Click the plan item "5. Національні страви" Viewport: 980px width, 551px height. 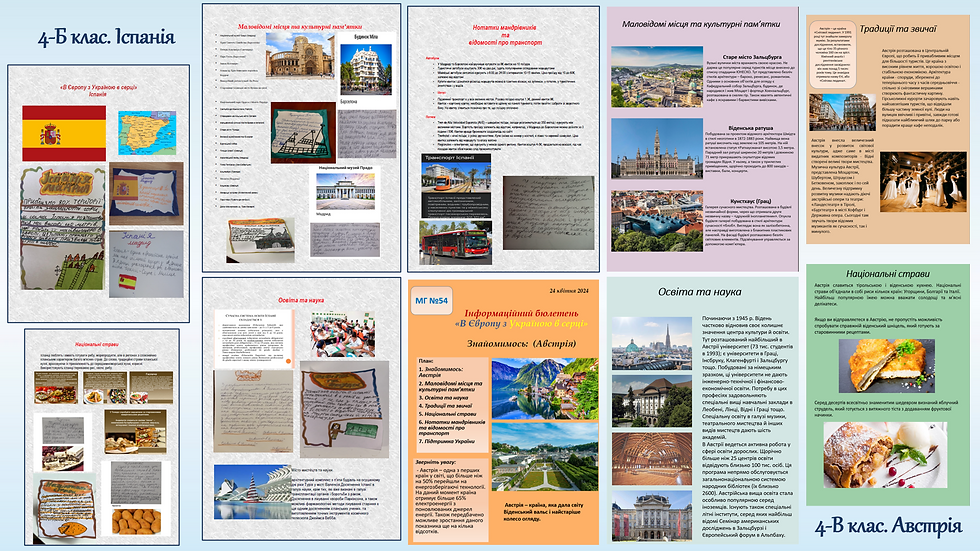(x=447, y=414)
